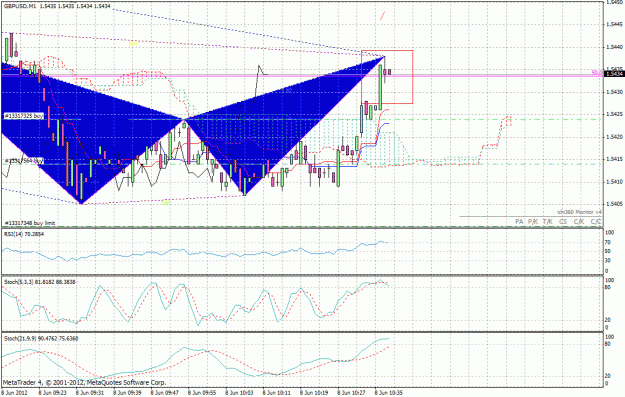This screenshot has height=397, width=625.
Task: Click the PA monitor column label
Action: [519, 222]
